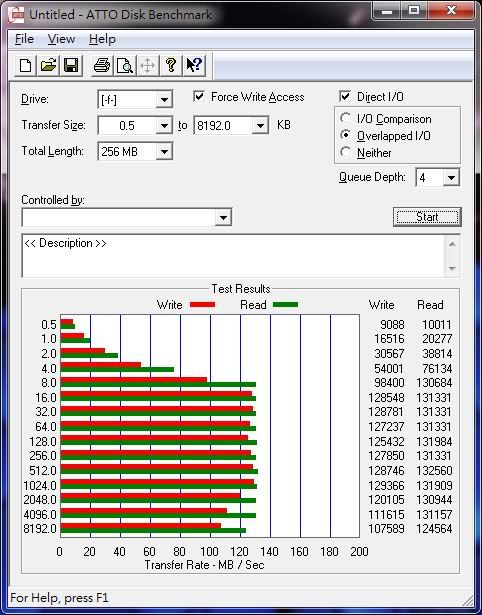Open a benchmark file with the folder icon
This screenshot has height=615, width=482.
coord(48,66)
